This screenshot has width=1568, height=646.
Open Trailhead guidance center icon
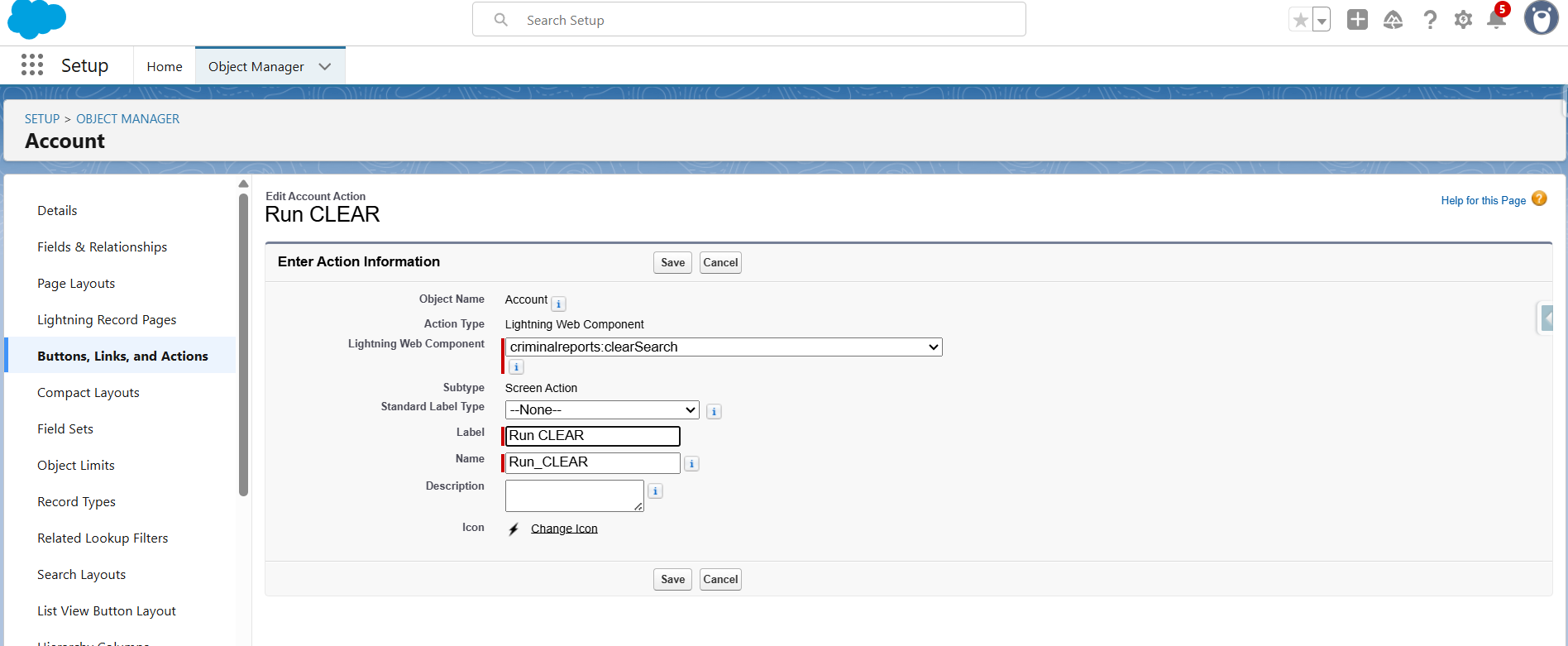[1394, 19]
